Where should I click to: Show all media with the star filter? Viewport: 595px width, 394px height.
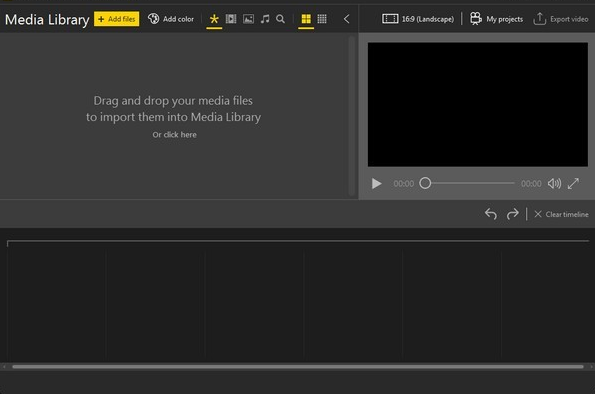point(214,19)
